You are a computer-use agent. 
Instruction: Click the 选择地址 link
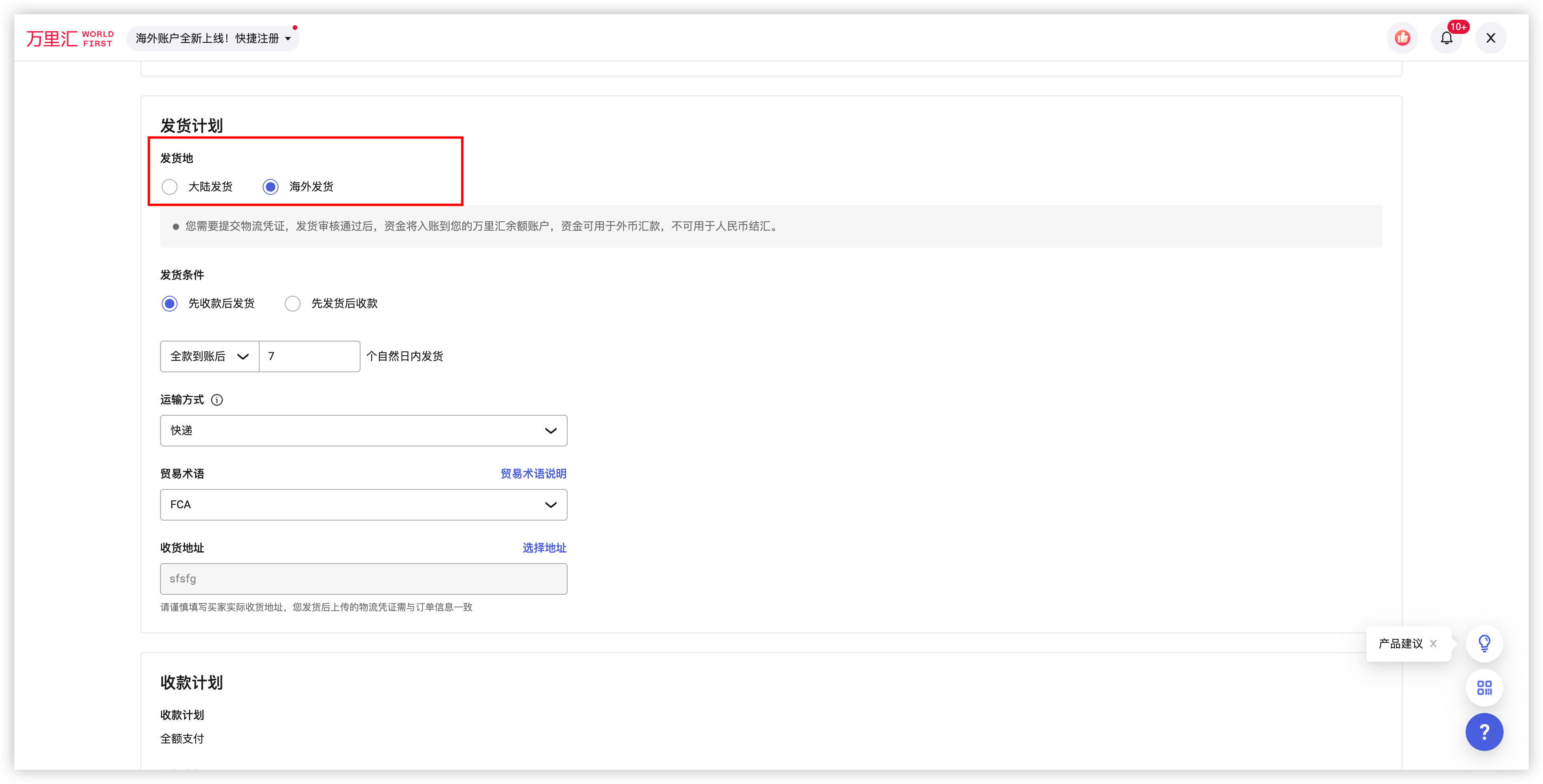[x=544, y=548]
